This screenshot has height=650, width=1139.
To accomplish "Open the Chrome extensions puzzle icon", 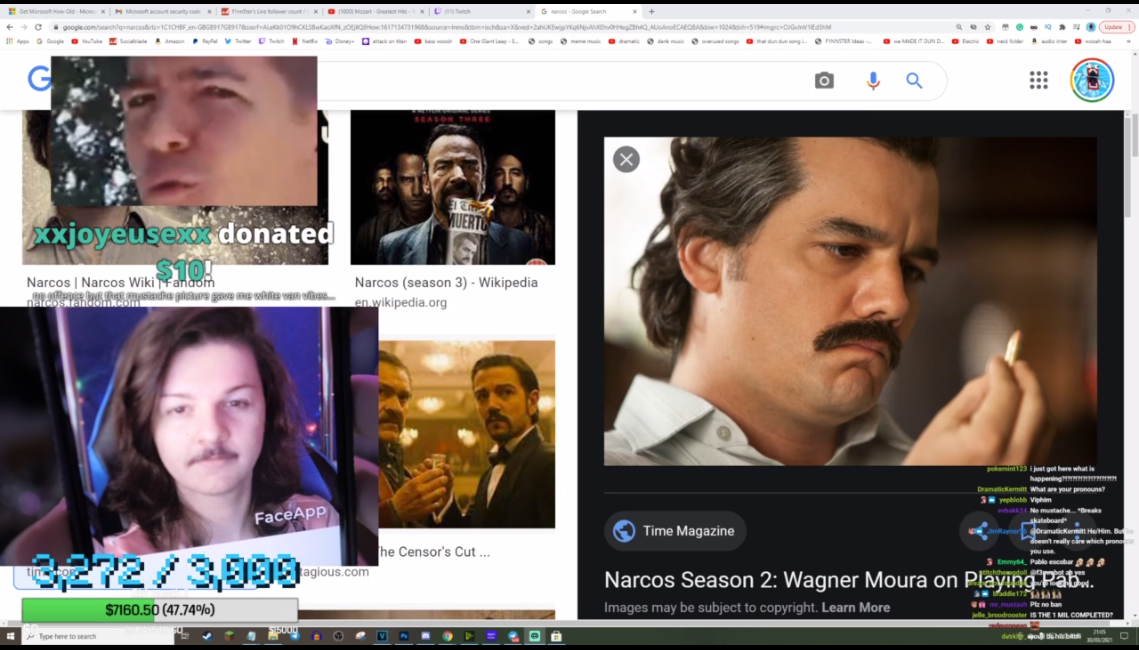I will (x=1062, y=27).
